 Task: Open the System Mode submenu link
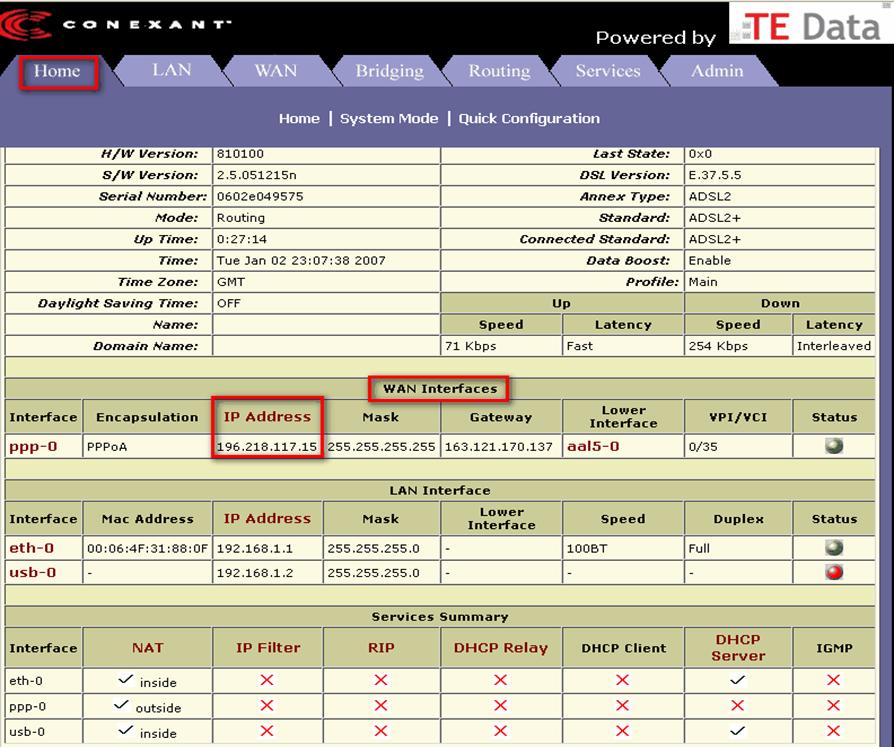click(389, 118)
